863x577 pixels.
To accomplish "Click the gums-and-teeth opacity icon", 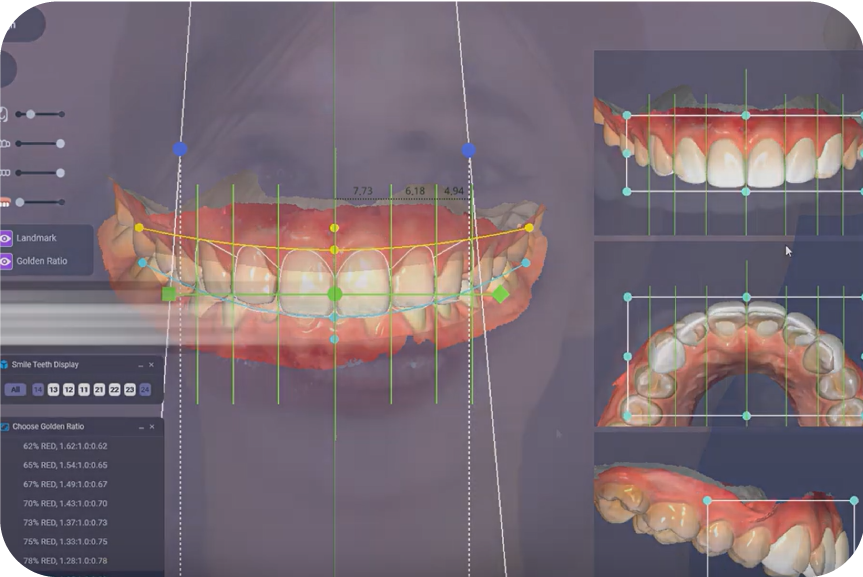I will click(x=5, y=202).
